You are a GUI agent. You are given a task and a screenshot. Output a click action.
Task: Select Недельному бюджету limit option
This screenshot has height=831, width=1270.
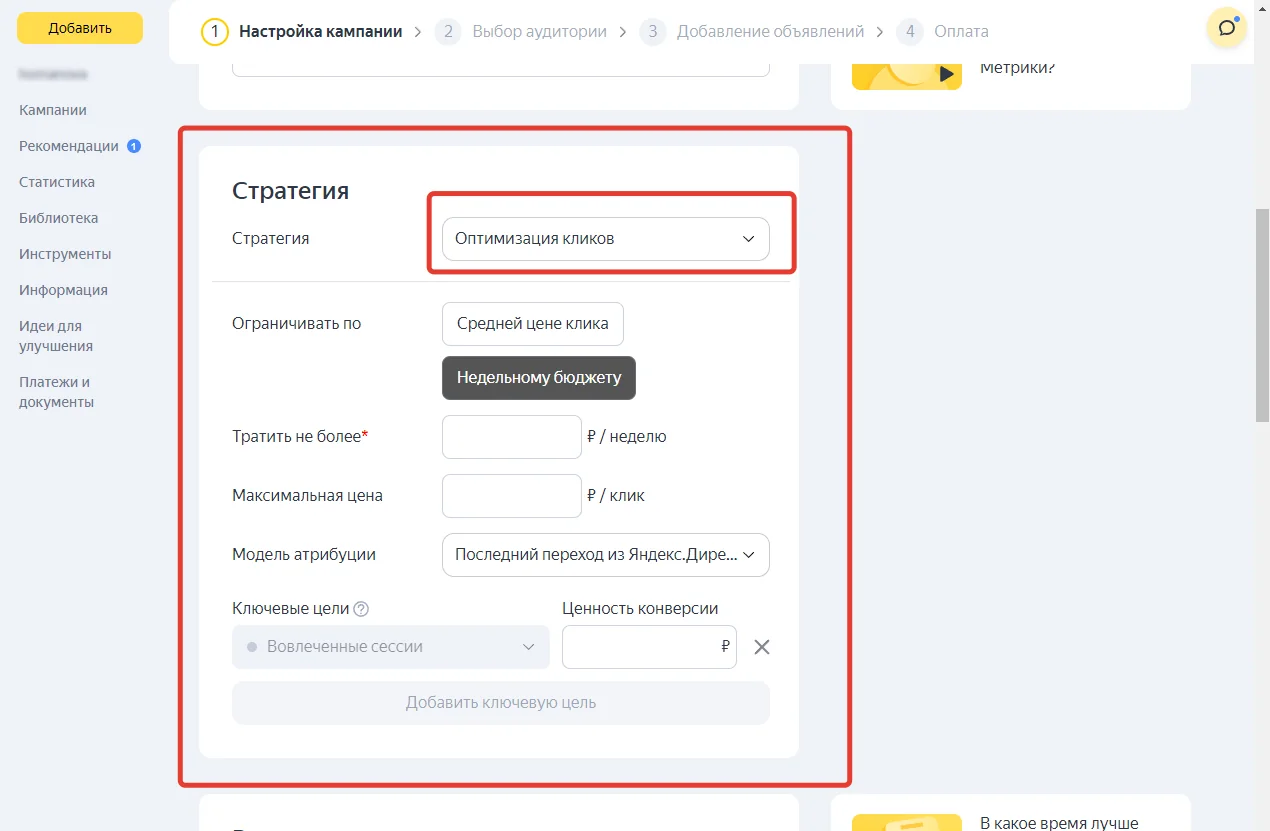coord(539,378)
